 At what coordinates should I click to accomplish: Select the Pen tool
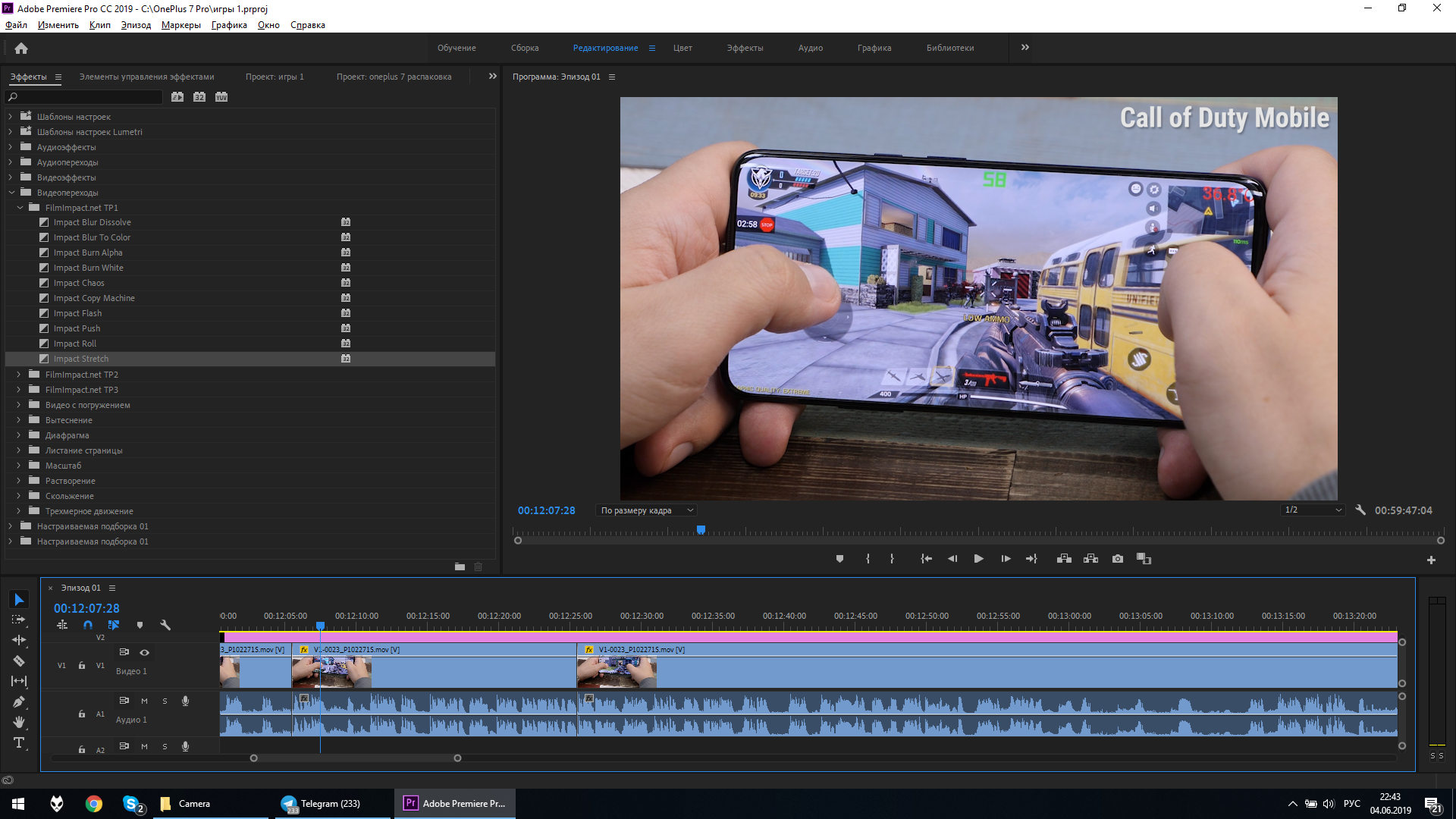pos(19,701)
